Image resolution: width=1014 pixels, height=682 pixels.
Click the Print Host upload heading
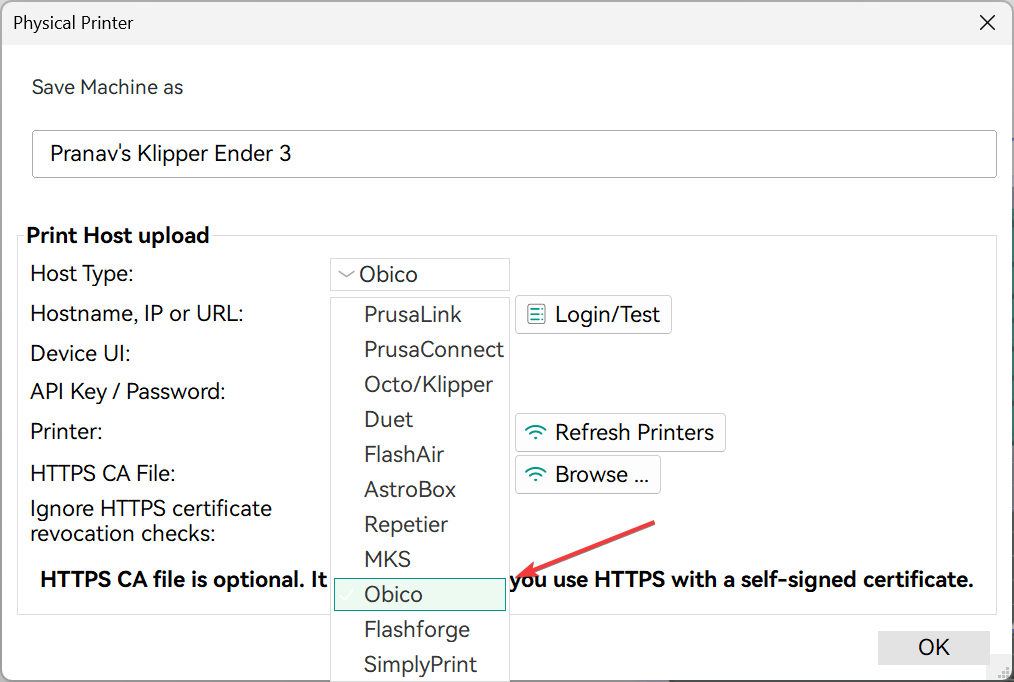(x=118, y=235)
